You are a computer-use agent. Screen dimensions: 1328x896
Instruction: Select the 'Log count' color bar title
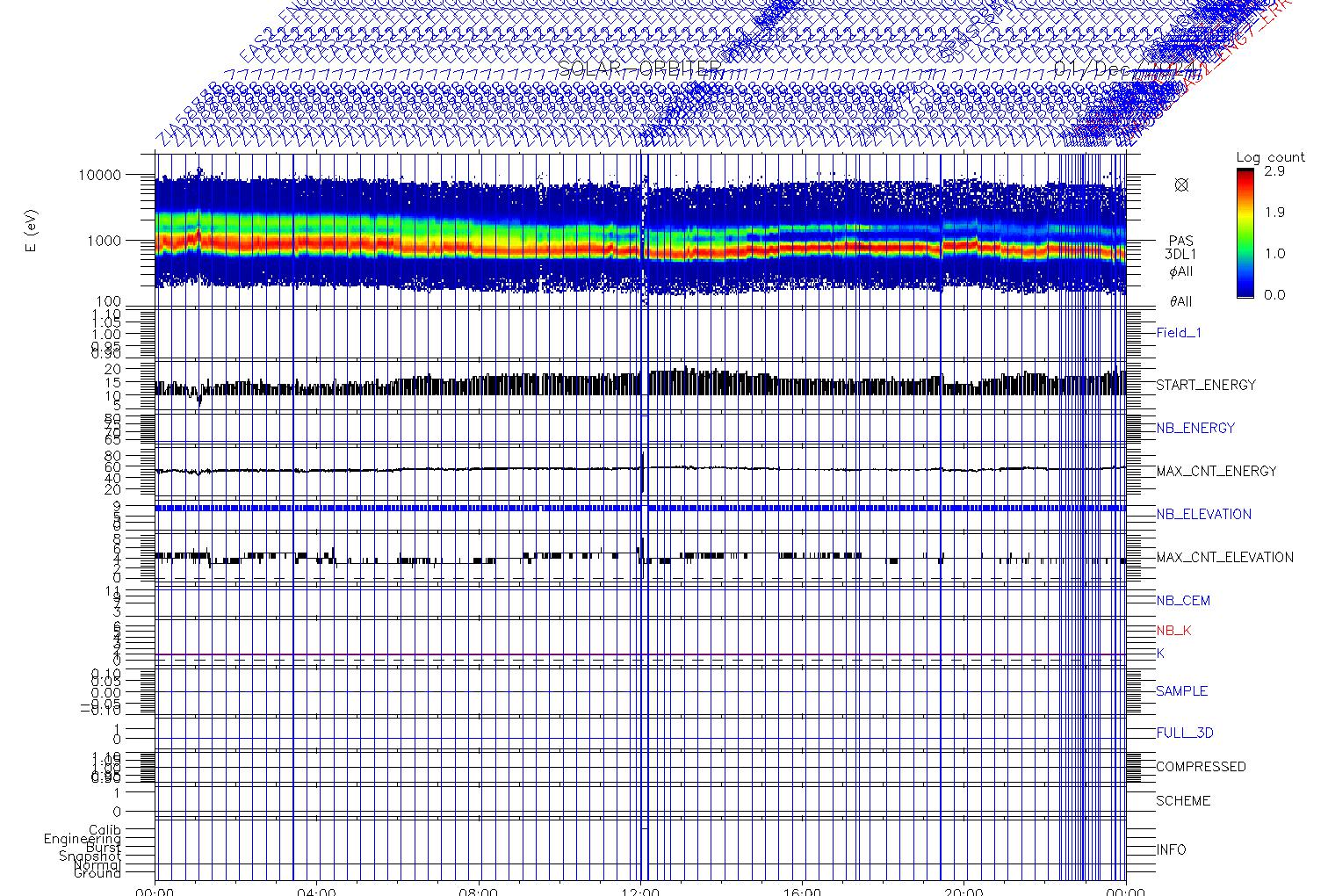(x=1270, y=157)
